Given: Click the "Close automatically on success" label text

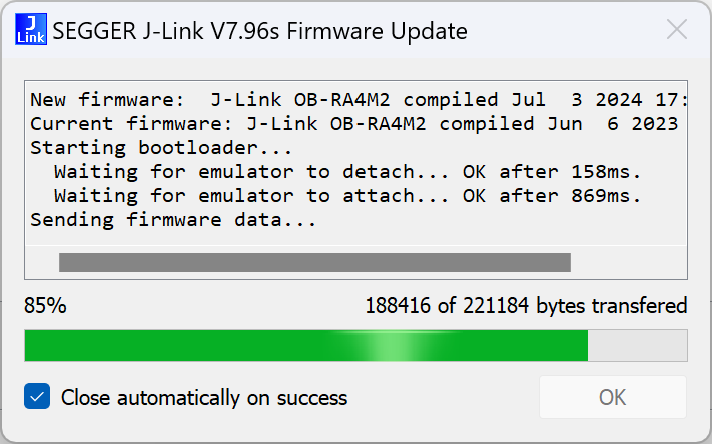Looking at the screenshot, I should pyautogui.click(x=204, y=398).
